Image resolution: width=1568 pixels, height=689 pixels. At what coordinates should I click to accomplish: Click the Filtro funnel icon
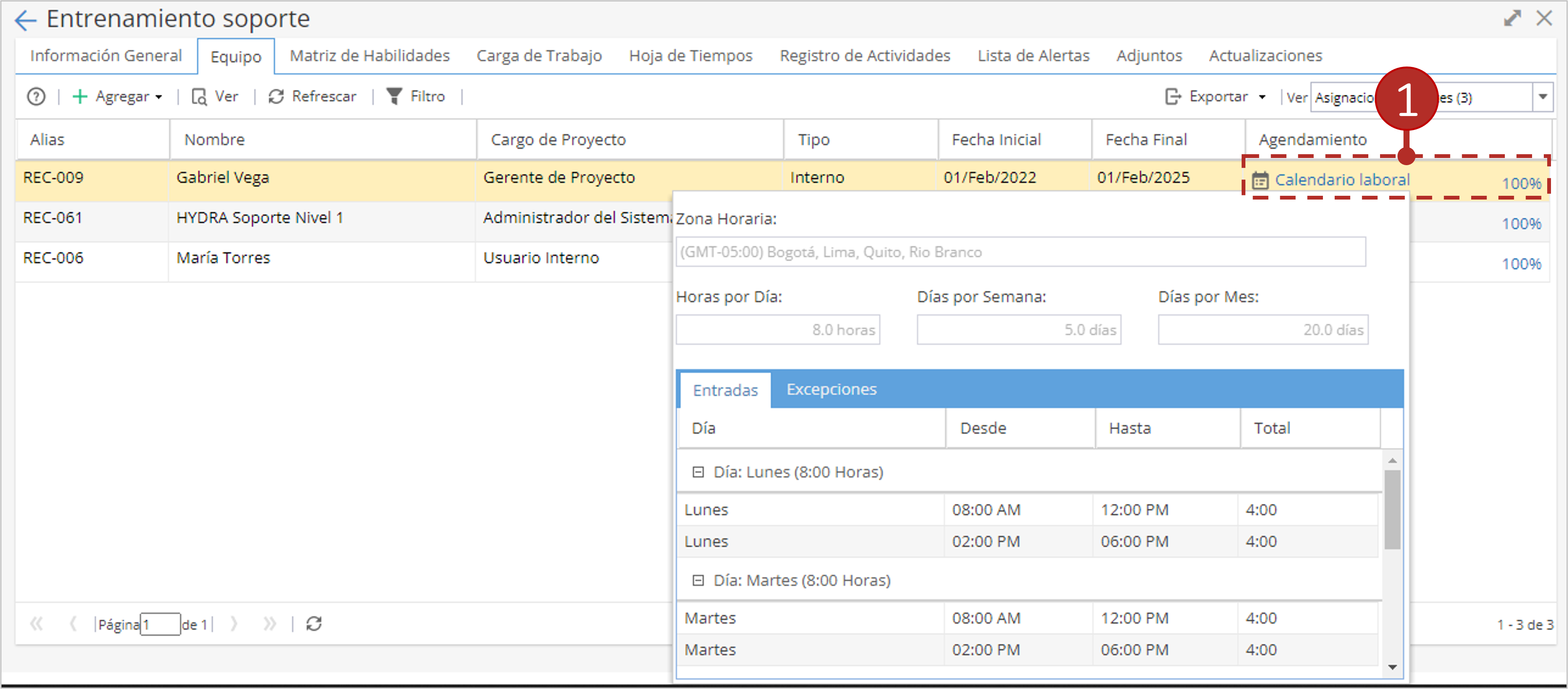[x=394, y=96]
